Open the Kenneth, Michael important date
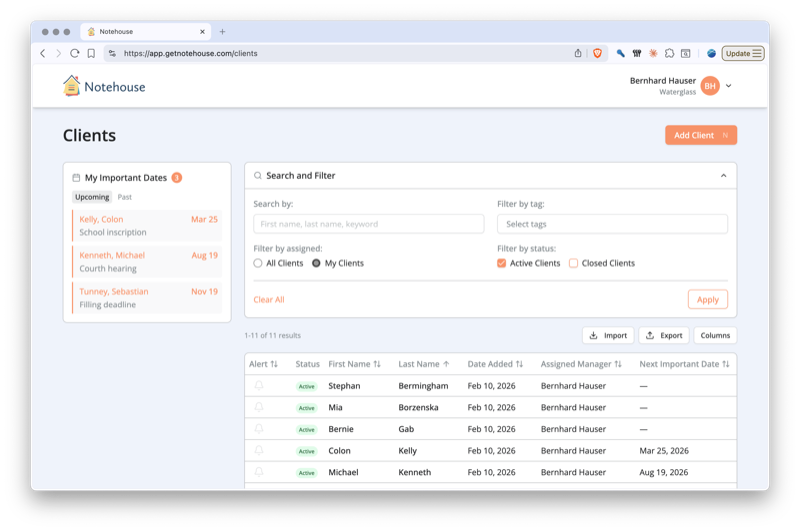This screenshot has height=531, width=800. pyautogui.click(x=147, y=262)
